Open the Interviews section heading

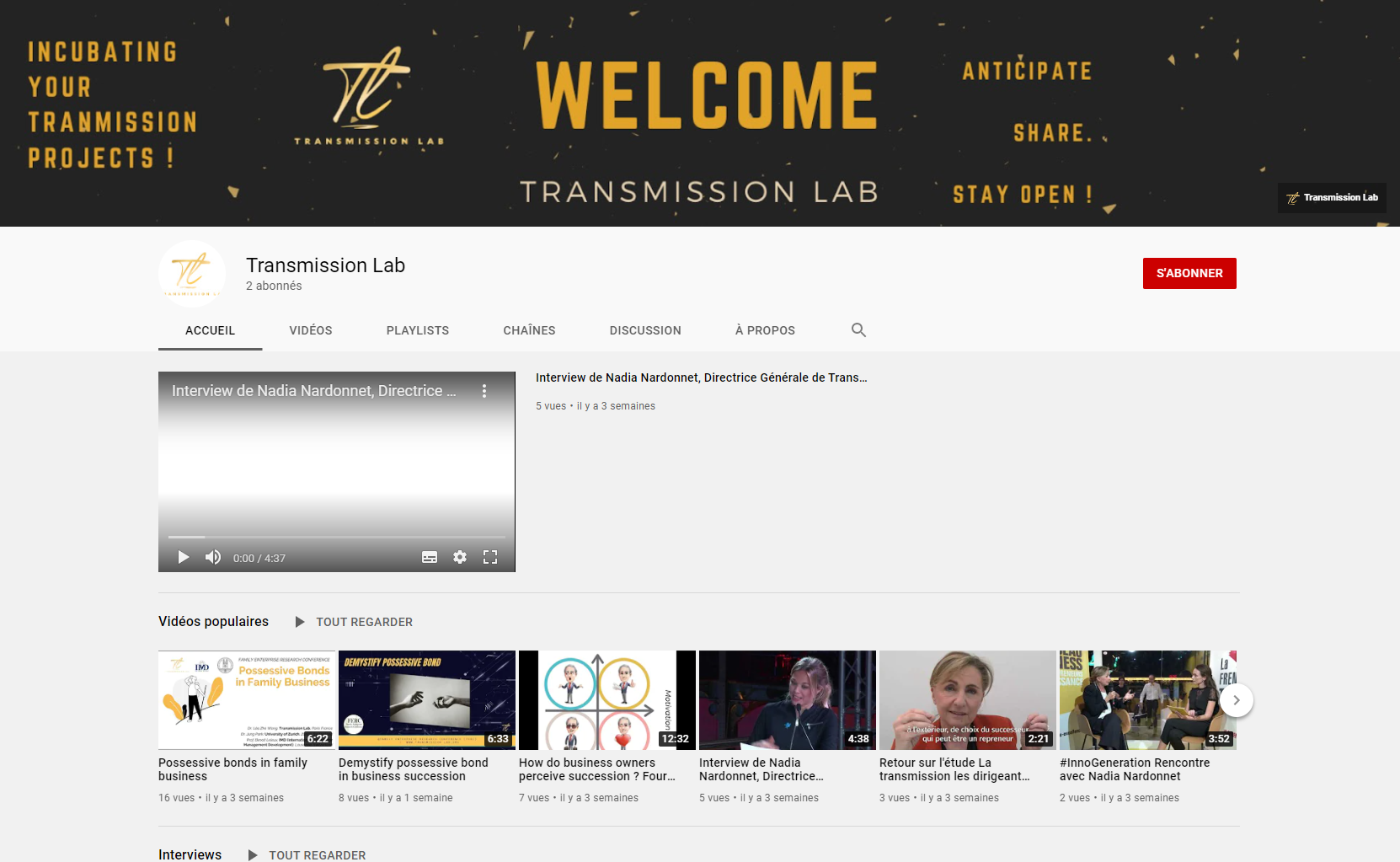190,854
